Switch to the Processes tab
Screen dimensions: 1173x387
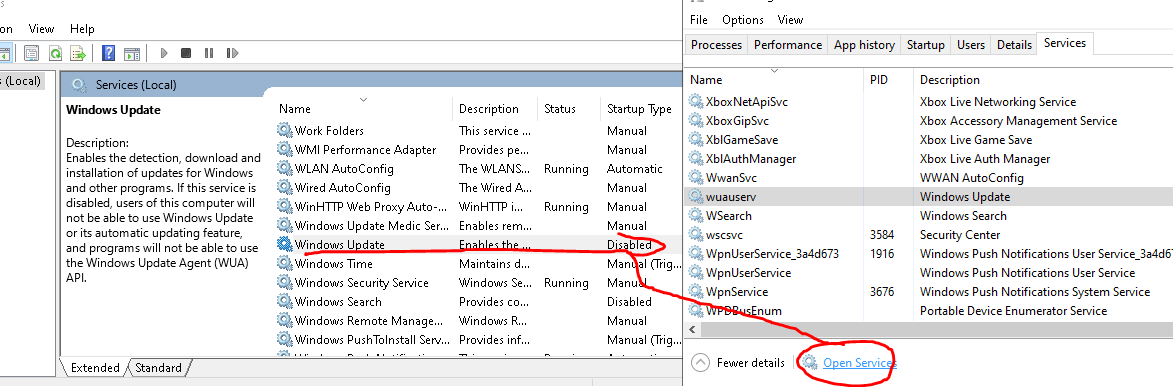[717, 45]
